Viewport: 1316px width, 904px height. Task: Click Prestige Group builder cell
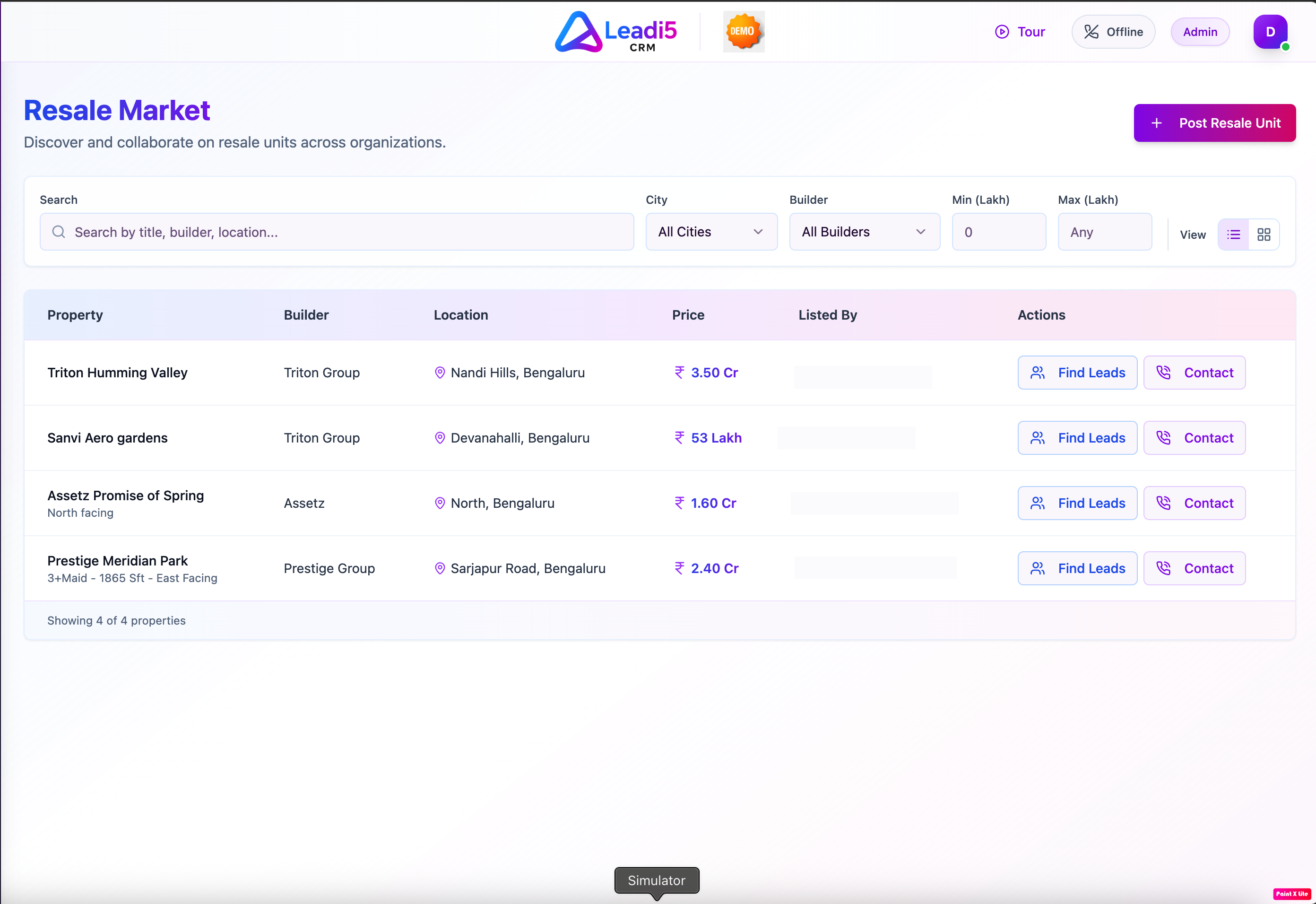coord(329,568)
